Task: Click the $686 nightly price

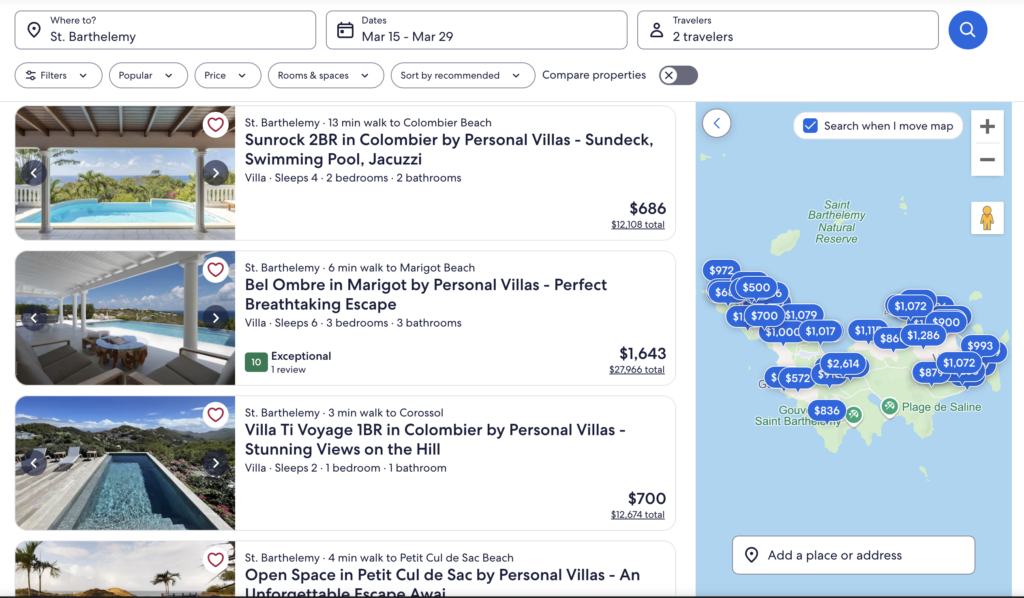Action: click(x=647, y=209)
